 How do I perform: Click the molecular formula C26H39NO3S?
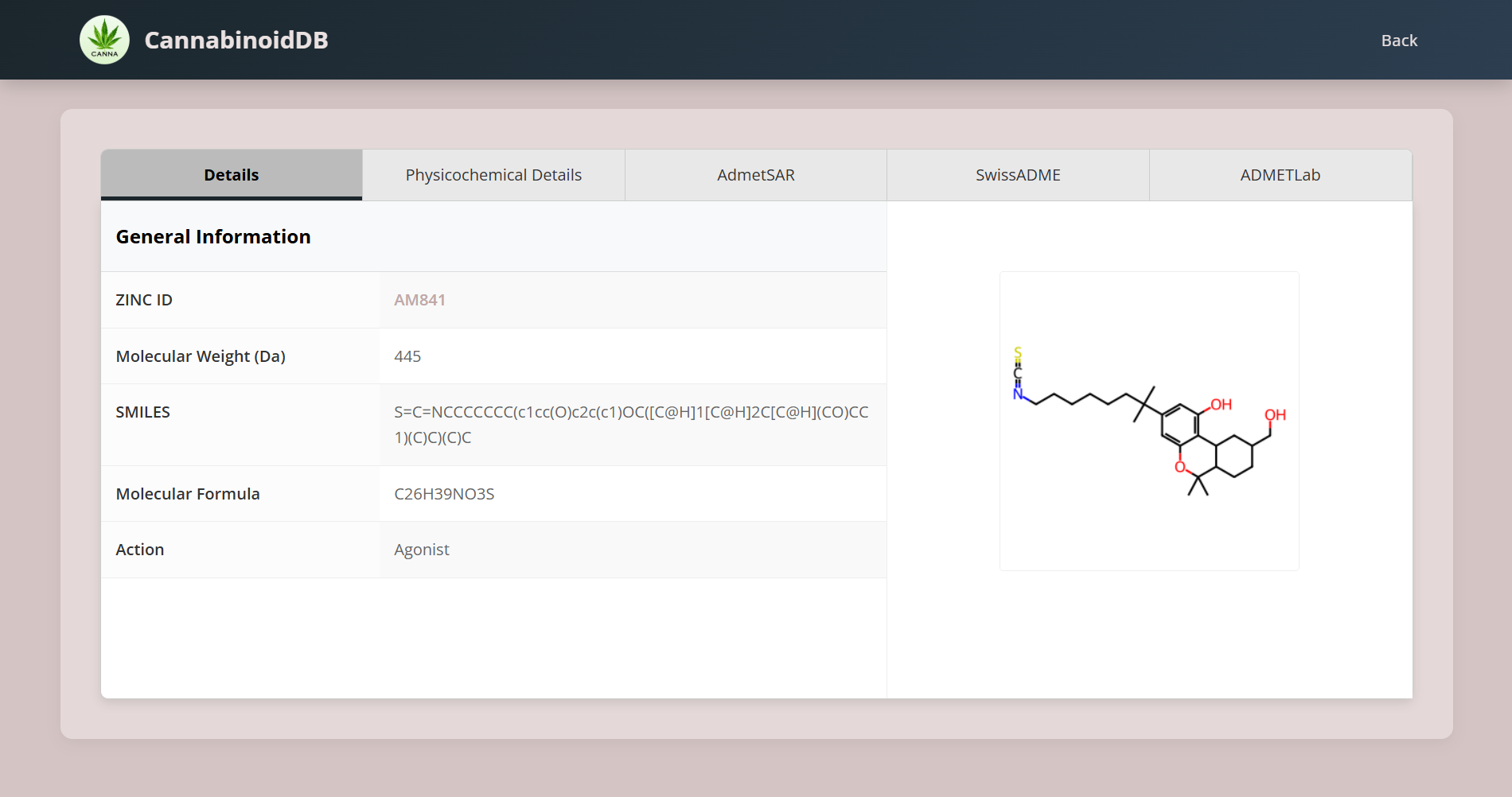click(x=444, y=494)
